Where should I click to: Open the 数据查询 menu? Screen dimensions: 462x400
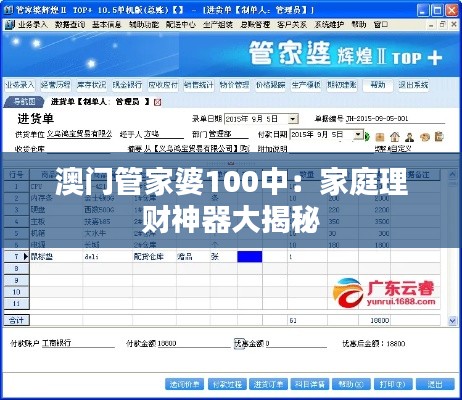coord(70,24)
